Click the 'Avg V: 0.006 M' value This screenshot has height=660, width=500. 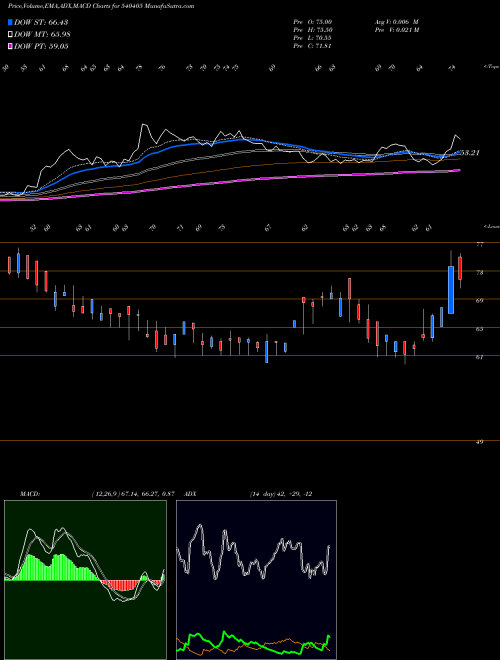tap(396, 22)
